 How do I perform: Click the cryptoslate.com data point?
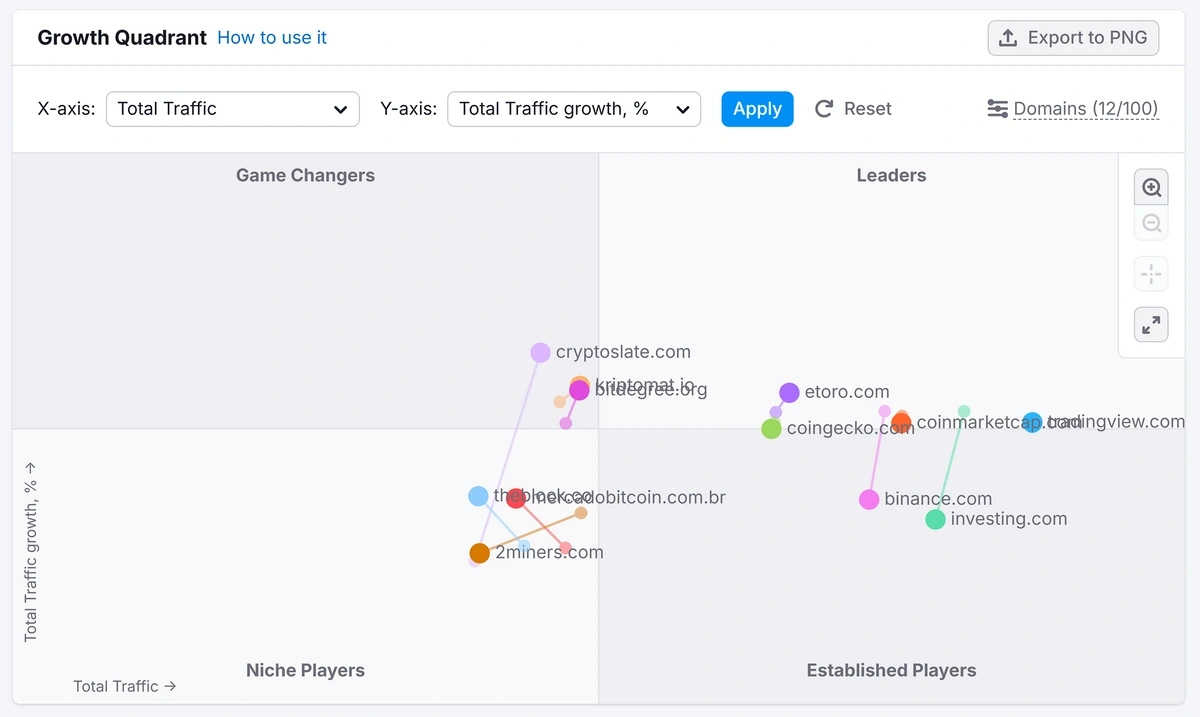540,352
